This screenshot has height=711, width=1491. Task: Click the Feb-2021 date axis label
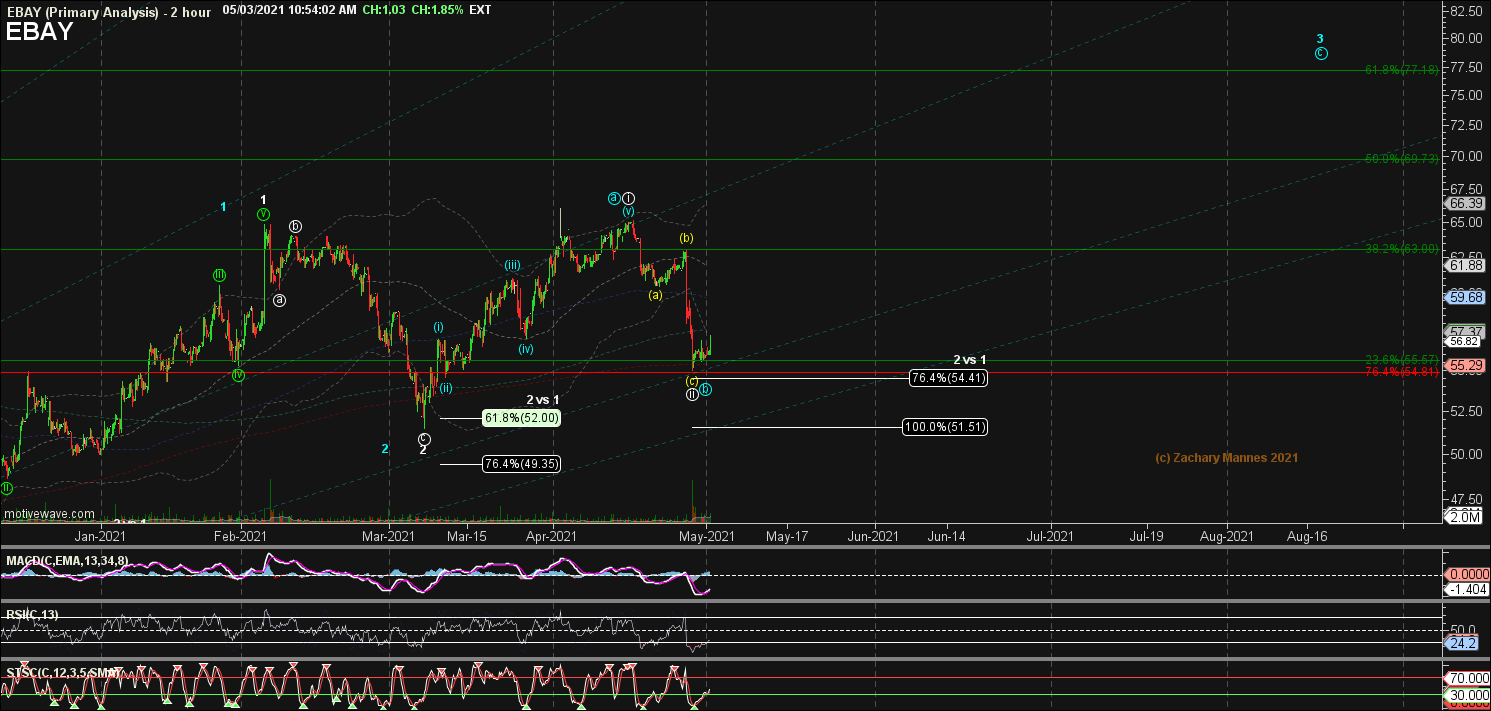pyautogui.click(x=240, y=536)
